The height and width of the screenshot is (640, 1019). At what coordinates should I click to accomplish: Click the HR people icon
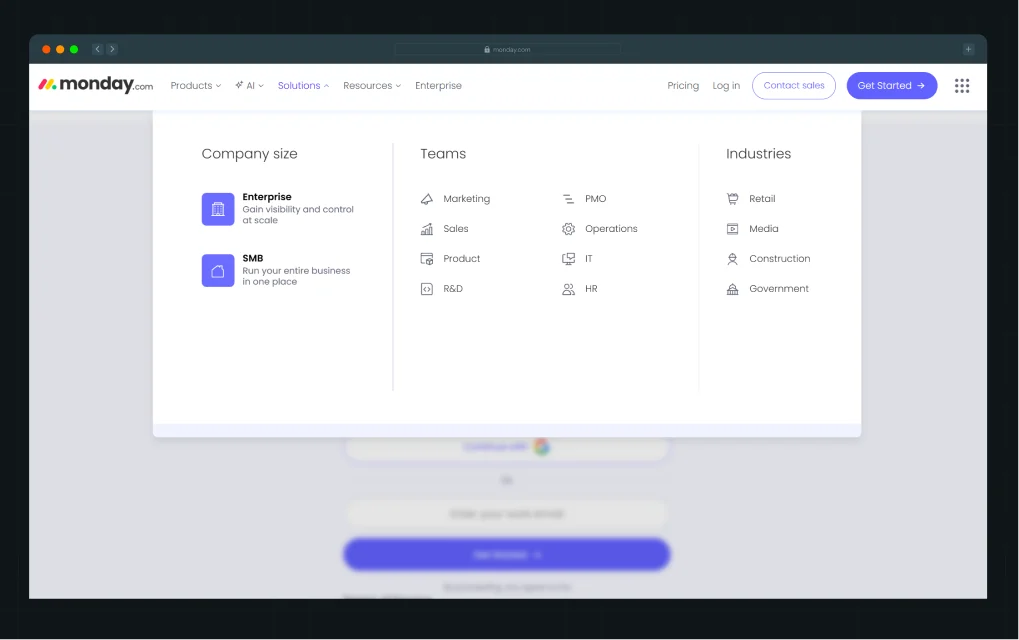point(569,289)
